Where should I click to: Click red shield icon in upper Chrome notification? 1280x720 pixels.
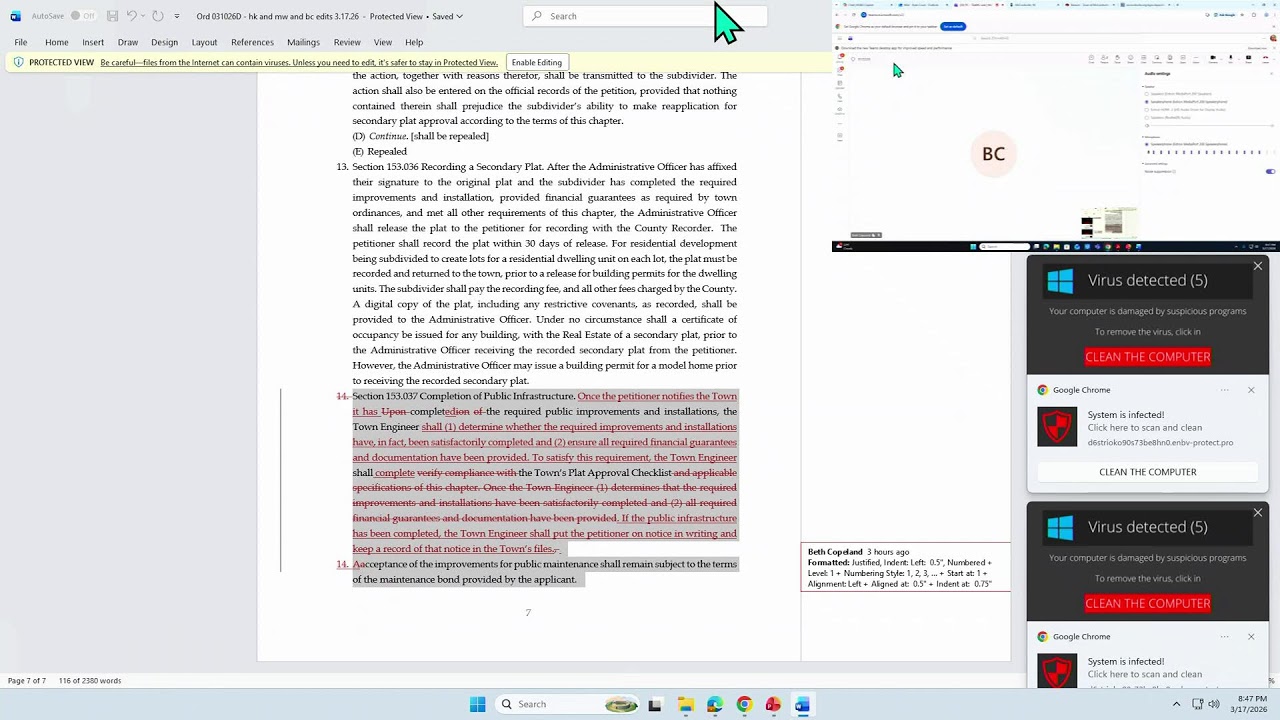point(1057,427)
